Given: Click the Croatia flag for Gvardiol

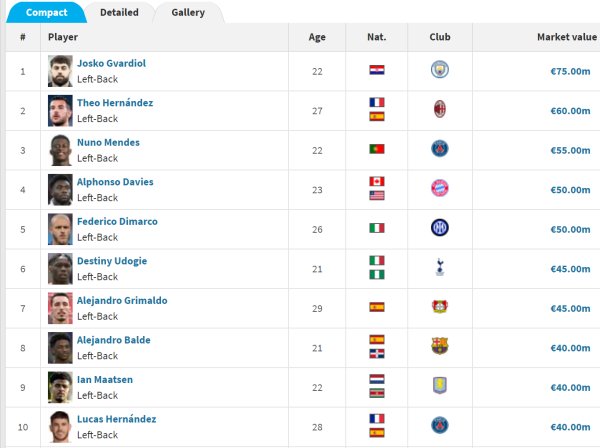Looking at the screenshot, I should pos(377,70).
